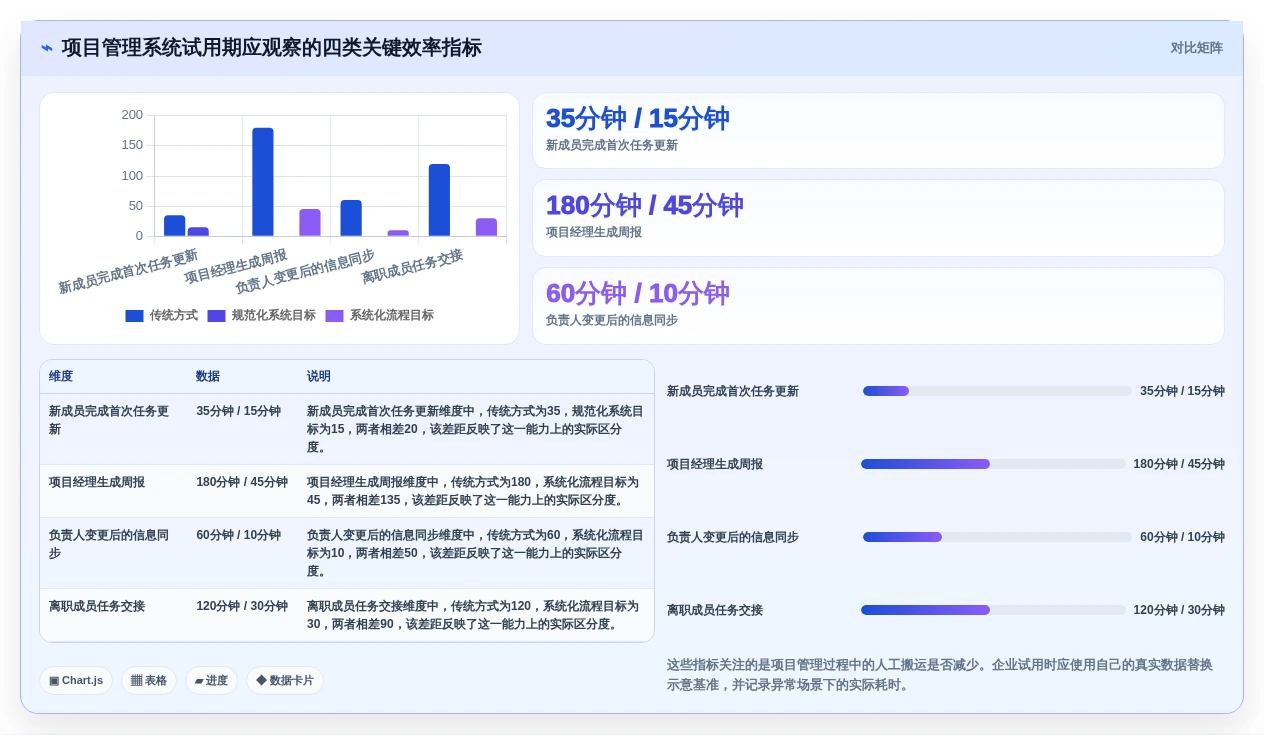Toggle the 传统方式 legend swatch
1264x735 pixels.
(134, 316)
